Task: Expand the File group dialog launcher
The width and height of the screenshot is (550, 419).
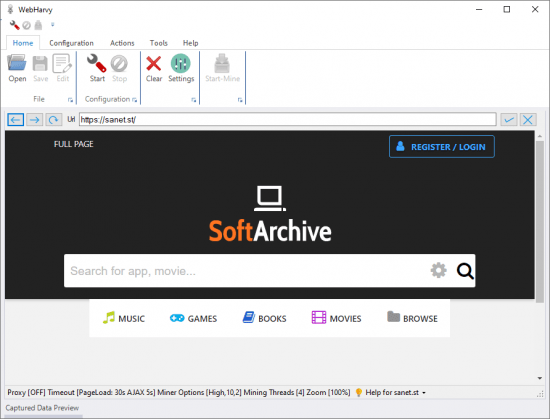Action: coord(70,100)
